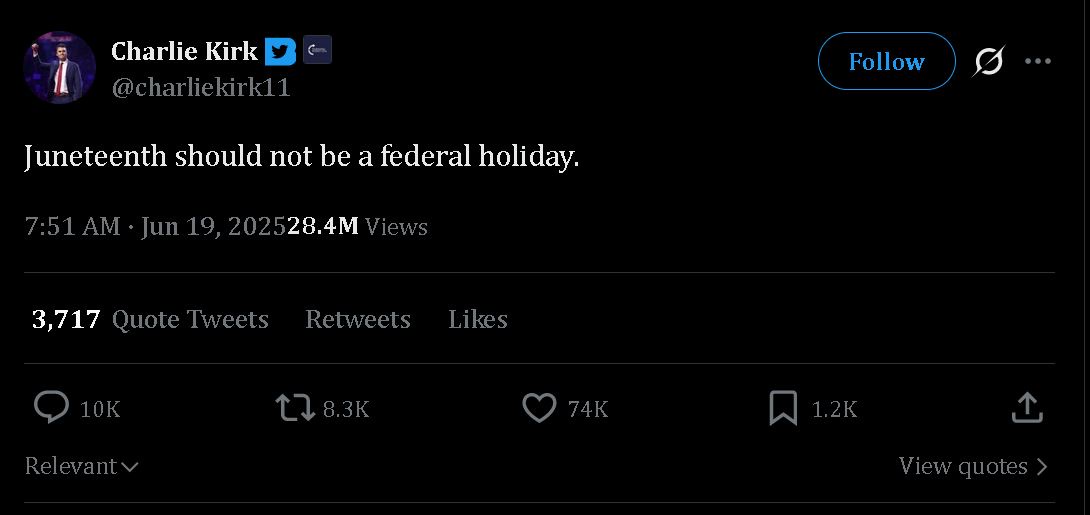Open the Quote Tweets tab
The image size is (1090, 515).
click(x=150, y=319)
